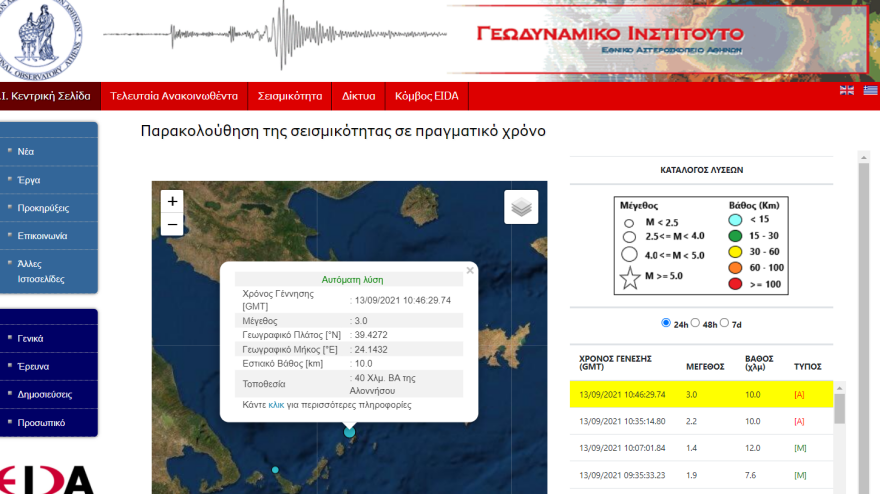Click the EIDA logo in the sidebar

pyautogui.click(x=47, y=480)
